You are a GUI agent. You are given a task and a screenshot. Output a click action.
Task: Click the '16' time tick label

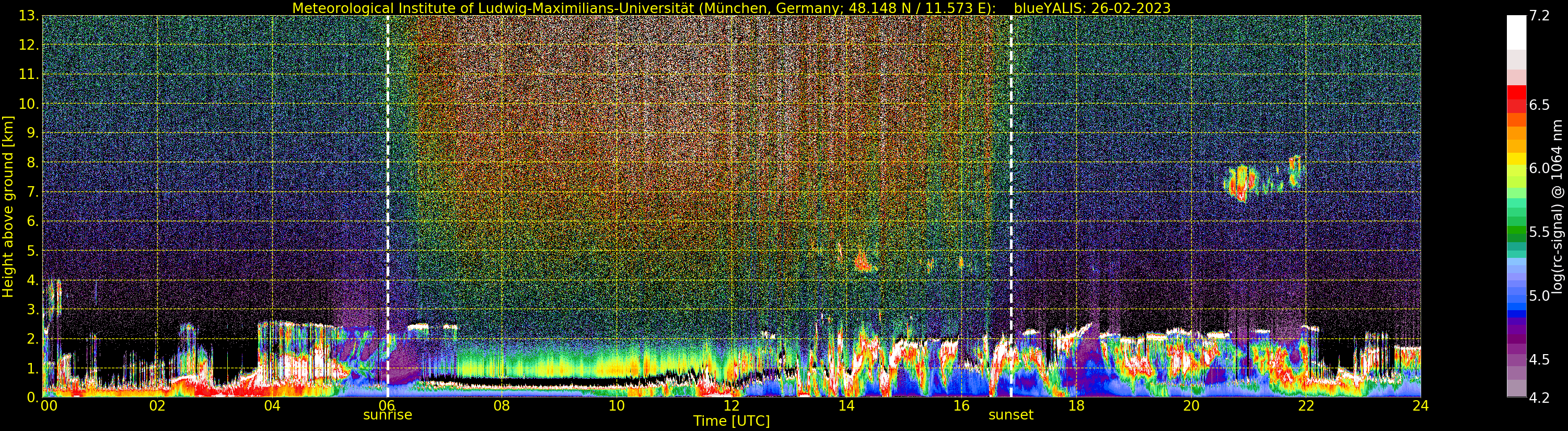pos(961,405)
